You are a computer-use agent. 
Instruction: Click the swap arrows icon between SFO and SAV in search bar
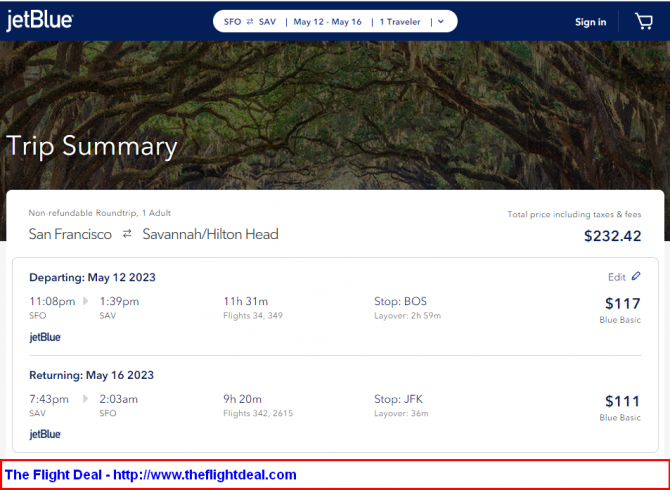249,22
